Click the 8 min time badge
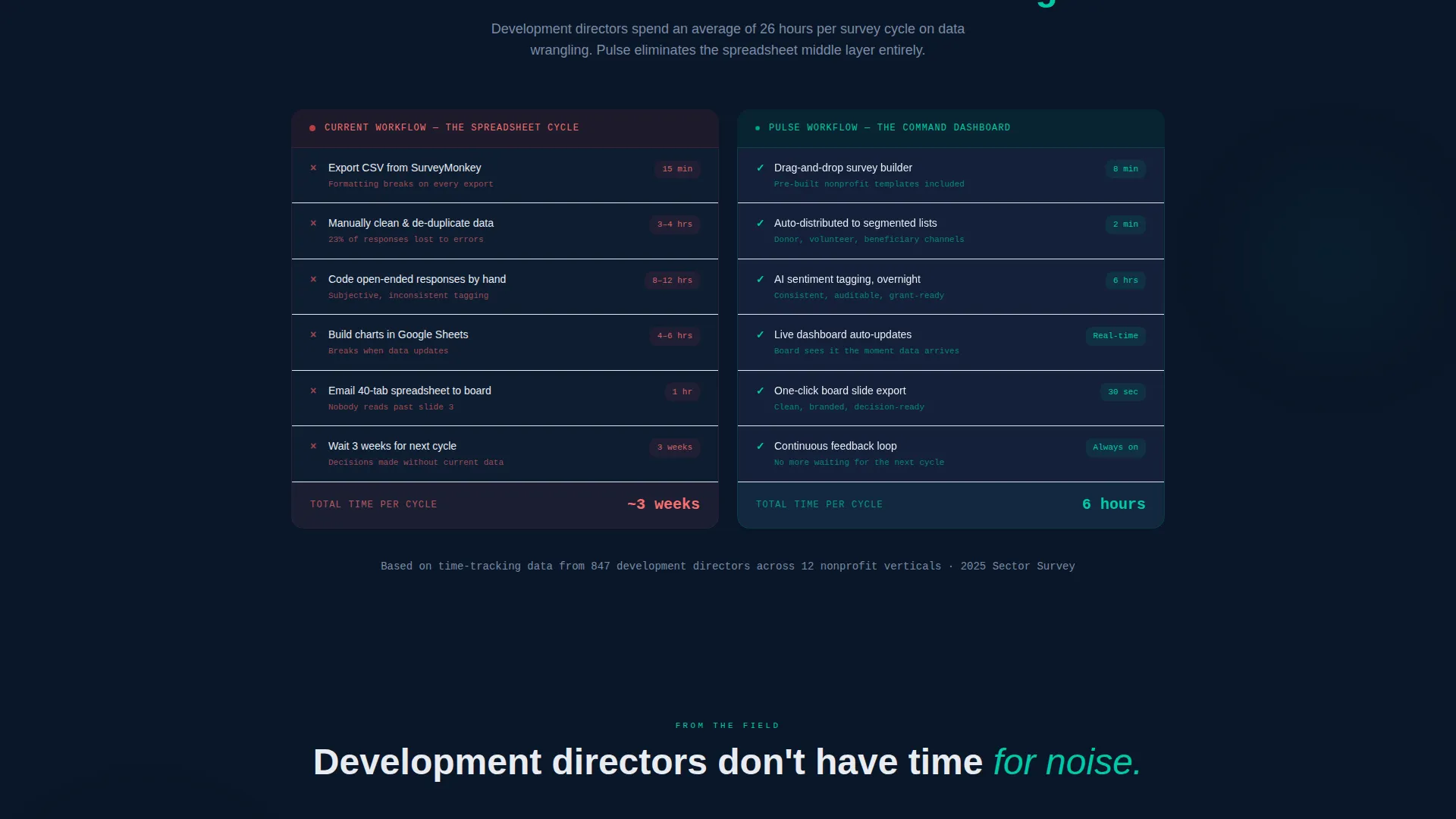This screenshot has height=819, width=1456. point(1125,169)
